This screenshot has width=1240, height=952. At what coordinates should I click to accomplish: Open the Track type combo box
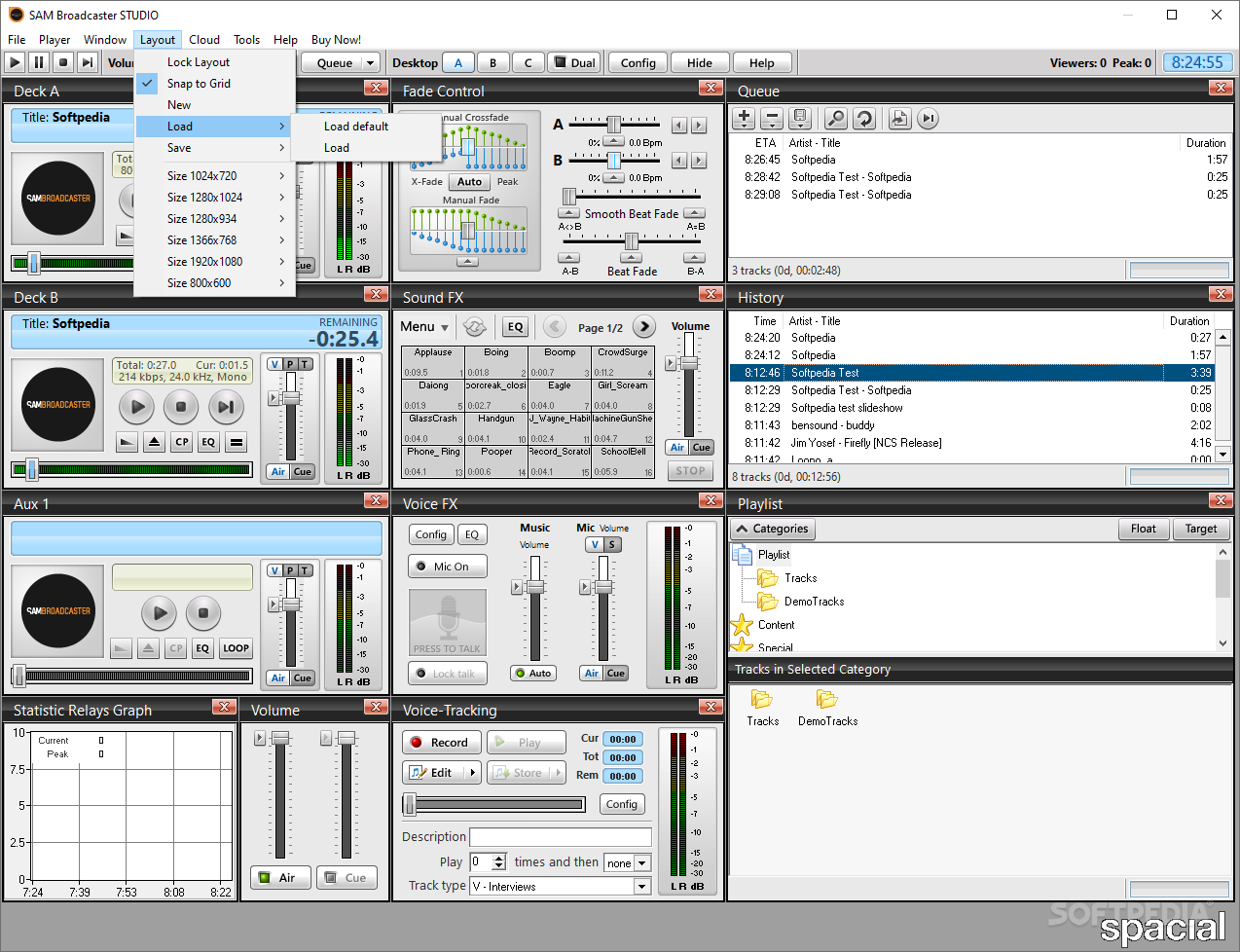(561, 887)
